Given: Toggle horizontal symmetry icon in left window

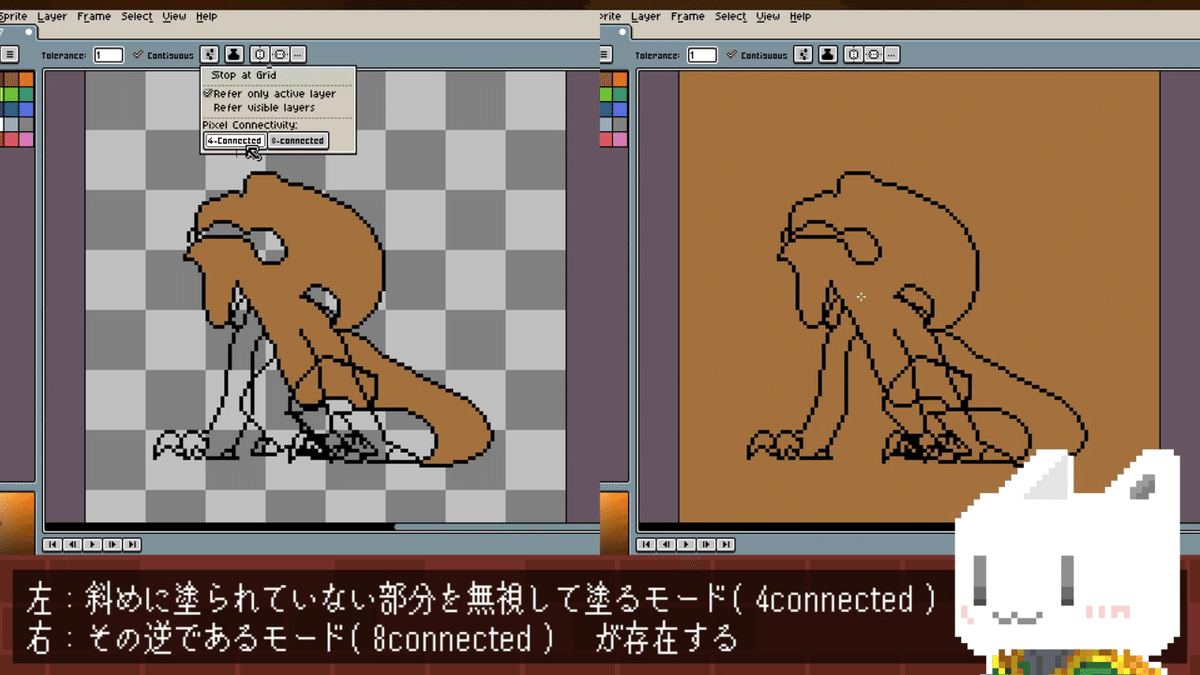Looking at the screenshot, I should click(260, 55).
